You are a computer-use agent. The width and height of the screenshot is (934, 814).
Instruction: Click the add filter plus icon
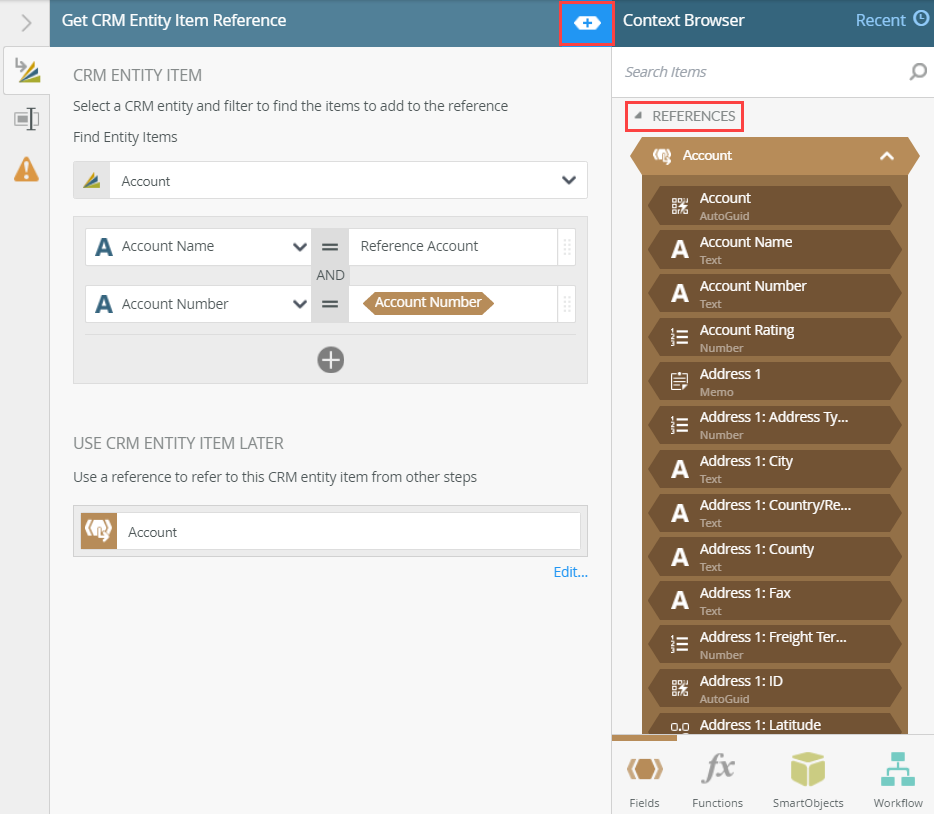pos(331,360)
